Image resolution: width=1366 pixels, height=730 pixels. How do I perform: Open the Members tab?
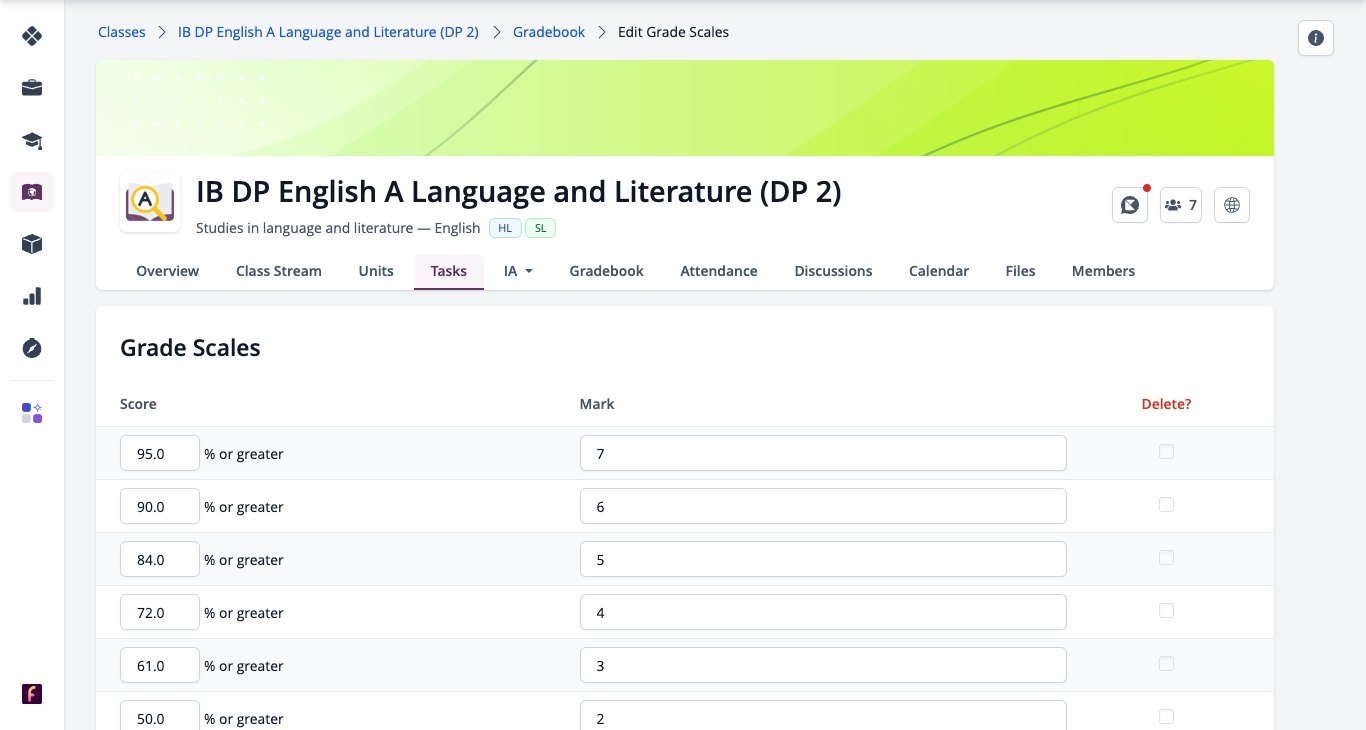click(x=1103, y=271)
